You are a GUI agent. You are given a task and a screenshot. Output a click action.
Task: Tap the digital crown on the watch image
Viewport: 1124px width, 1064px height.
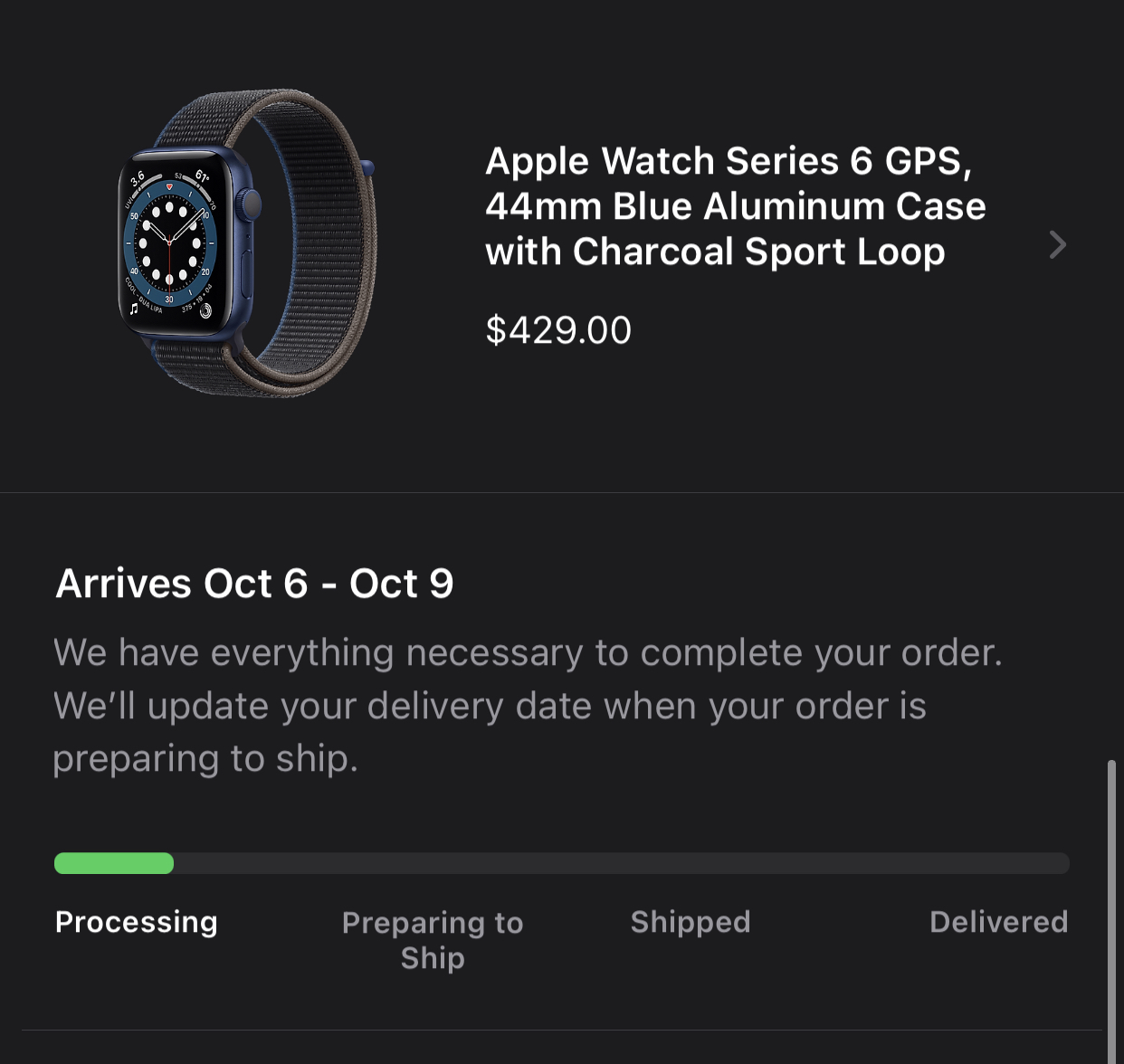[252, 204]
